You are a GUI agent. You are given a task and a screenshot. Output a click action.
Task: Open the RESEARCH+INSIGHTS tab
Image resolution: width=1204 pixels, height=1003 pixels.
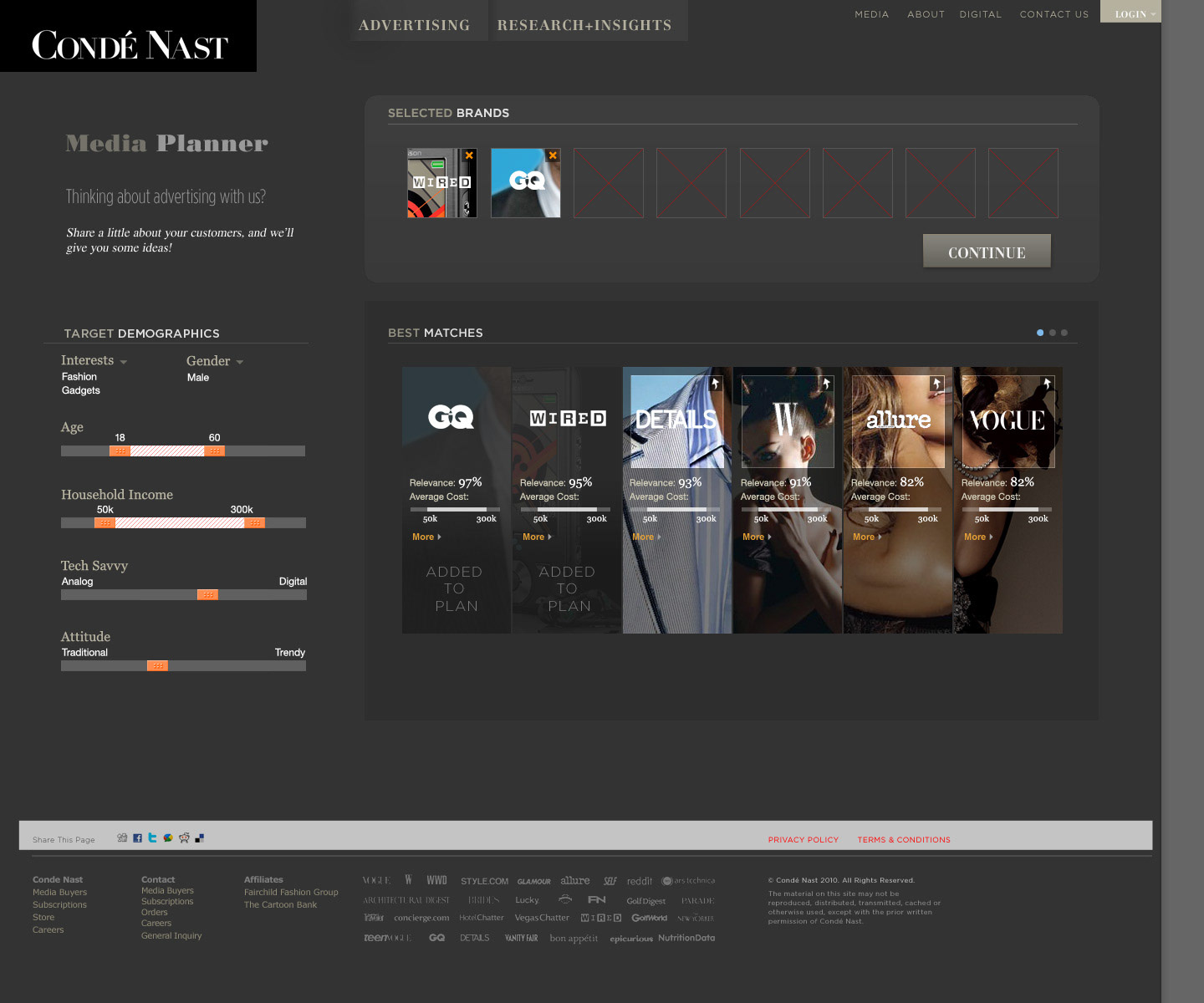pos(584,25)
